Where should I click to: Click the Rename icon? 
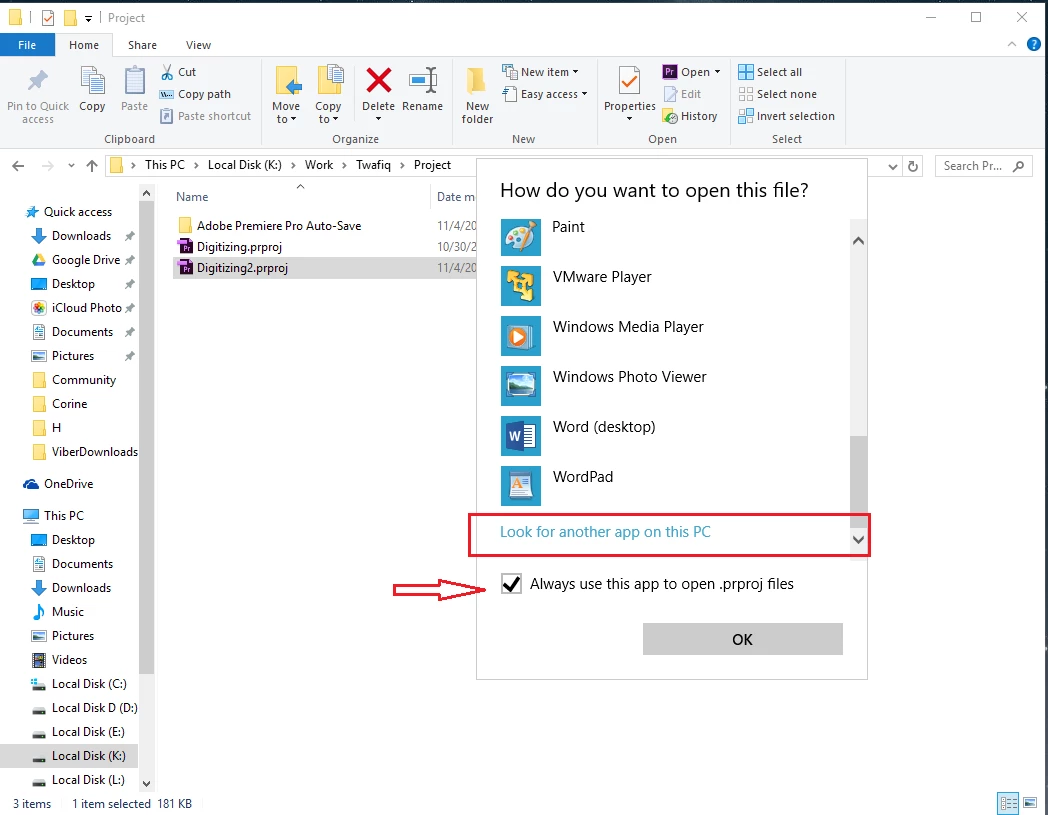tap(423, 81)
